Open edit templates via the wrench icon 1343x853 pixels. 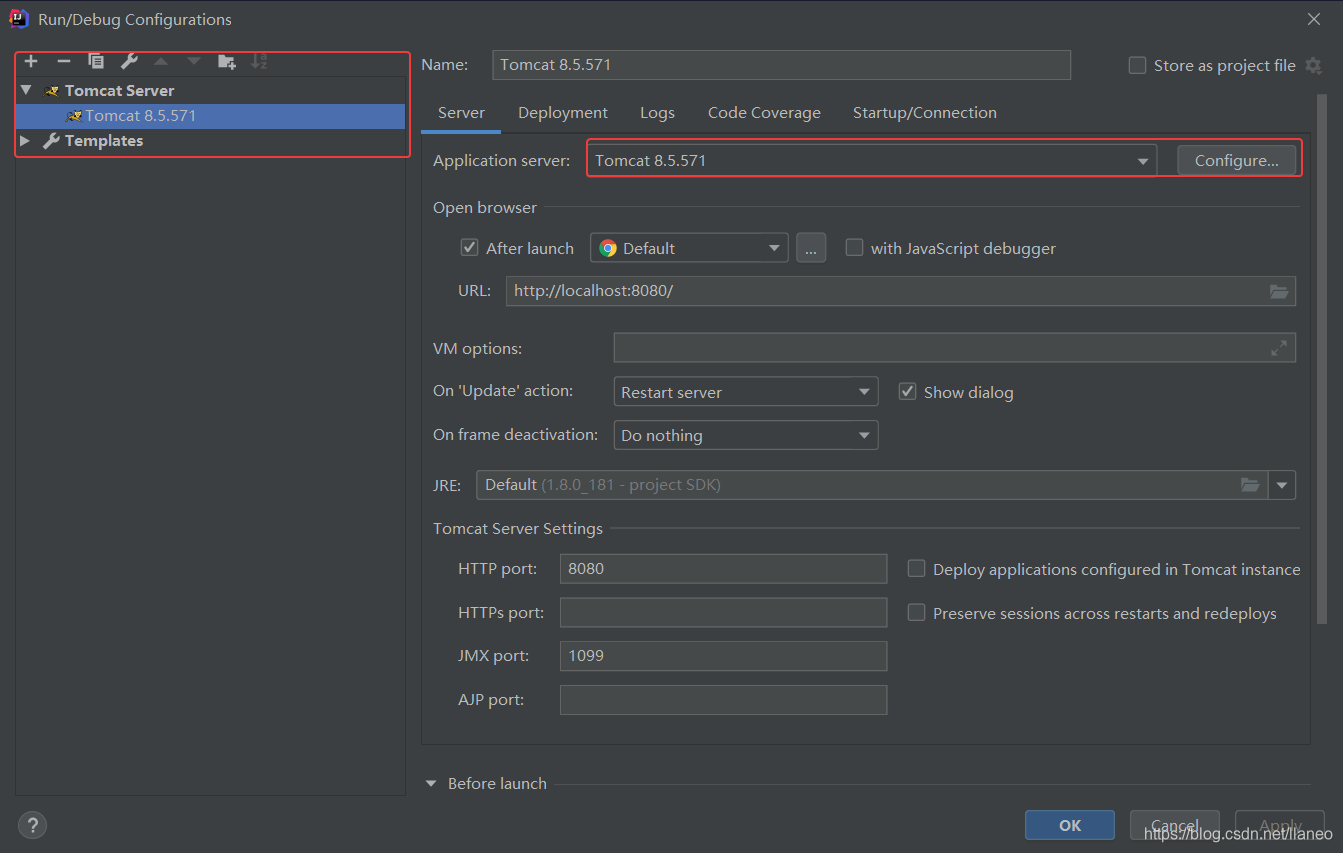[x=129, y=61]
